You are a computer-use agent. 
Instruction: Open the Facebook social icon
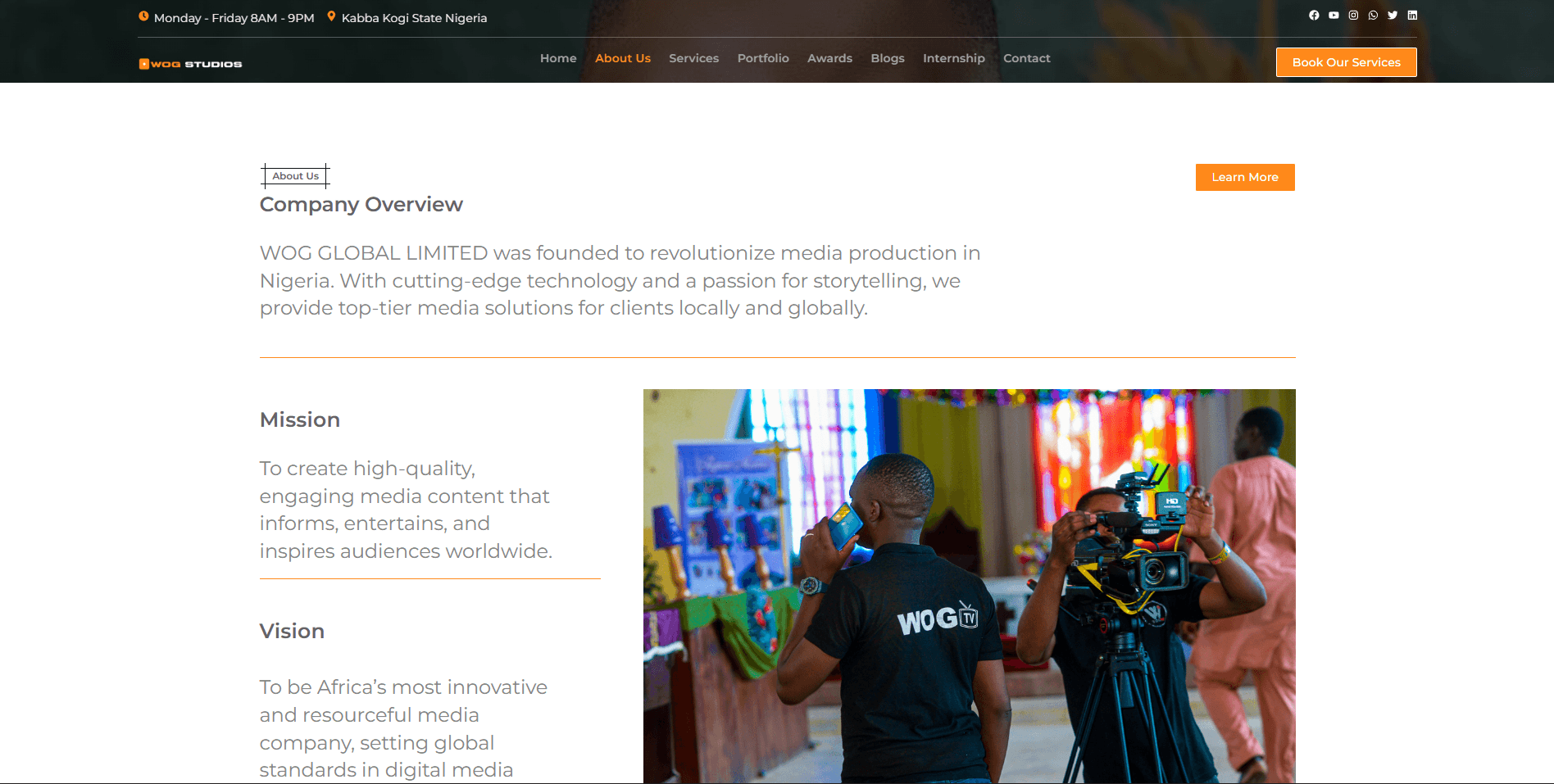point(1314,15)
